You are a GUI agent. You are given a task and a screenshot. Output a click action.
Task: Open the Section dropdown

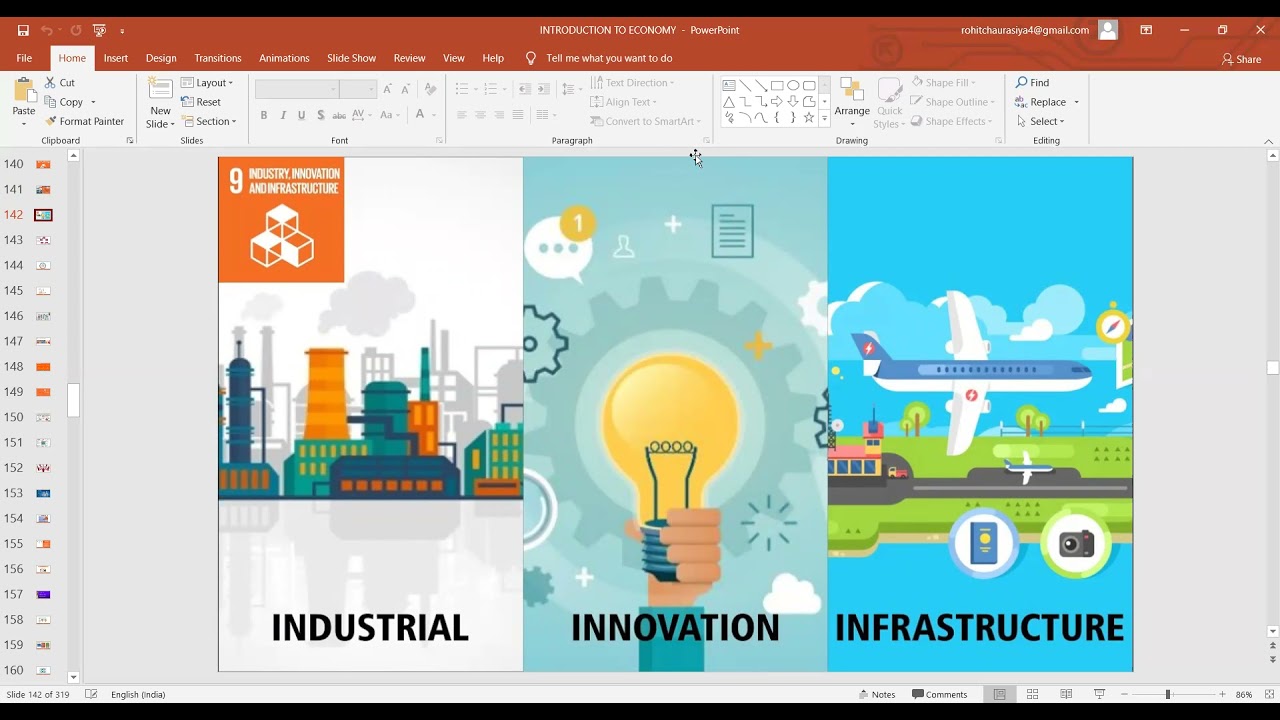pos(209,121)
